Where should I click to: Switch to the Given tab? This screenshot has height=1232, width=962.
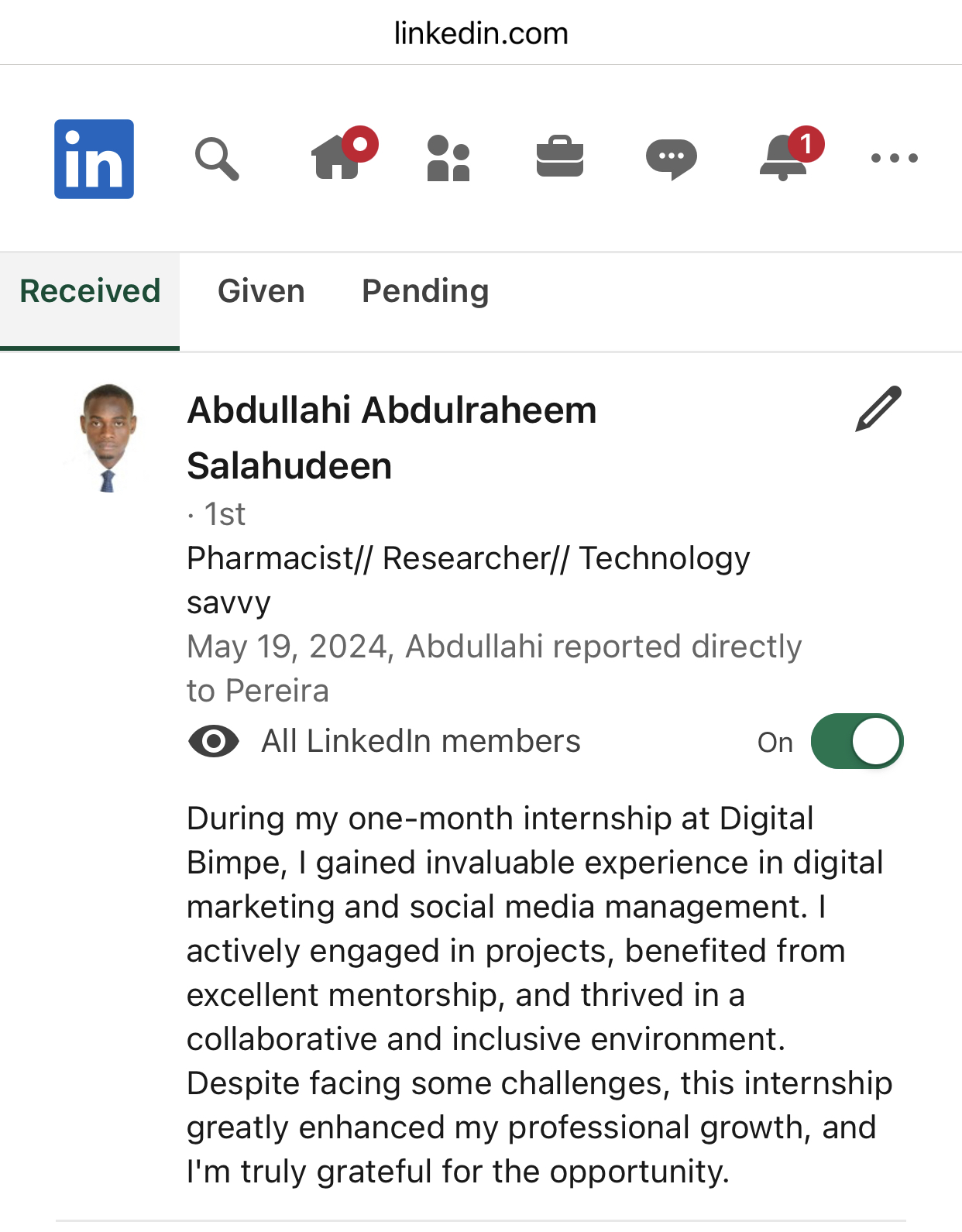[x=261, y=292]
